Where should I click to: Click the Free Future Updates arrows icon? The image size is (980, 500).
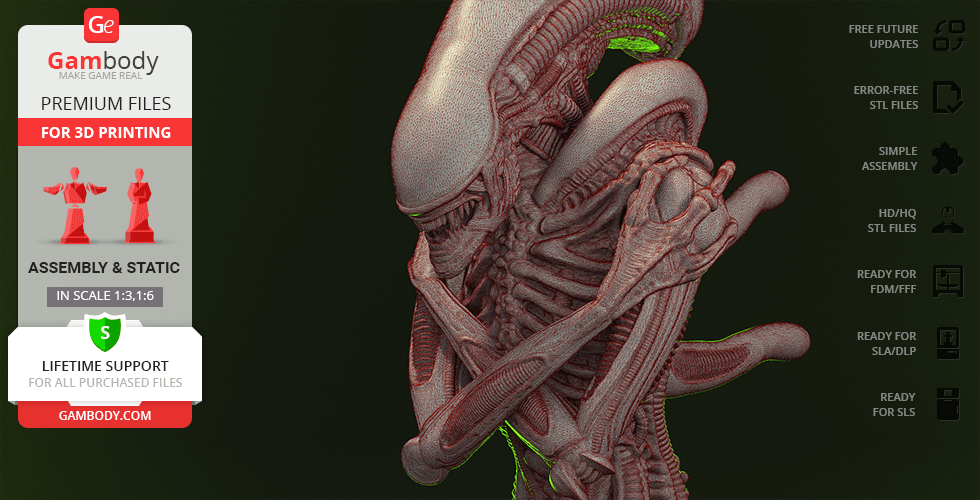tap(947, 36)
